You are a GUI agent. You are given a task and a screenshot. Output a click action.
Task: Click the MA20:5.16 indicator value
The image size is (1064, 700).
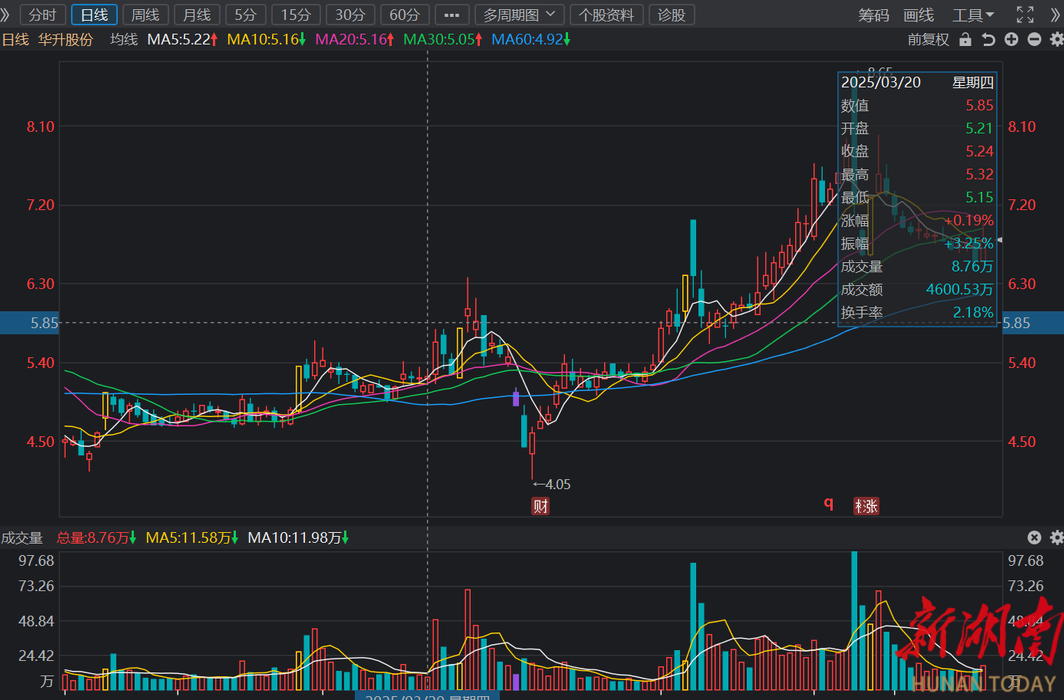[354, 39]
